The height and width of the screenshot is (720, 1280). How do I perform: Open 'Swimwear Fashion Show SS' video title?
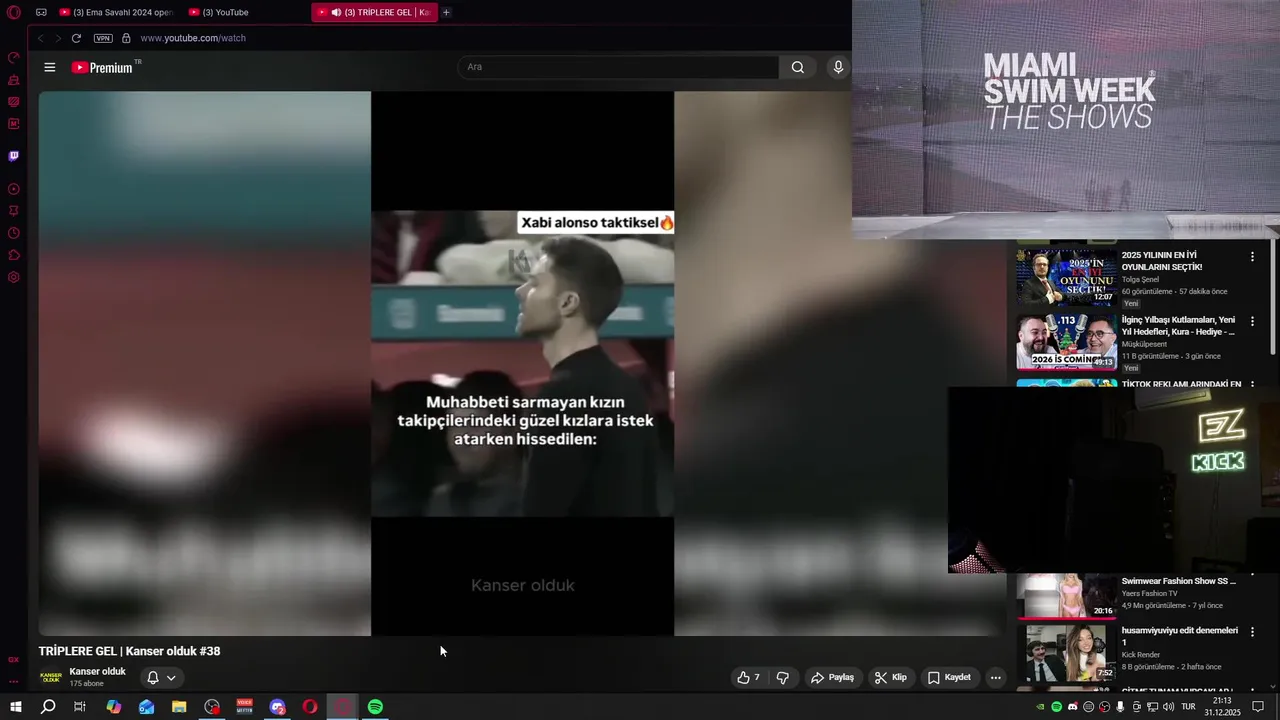[x=1178, y=581]
